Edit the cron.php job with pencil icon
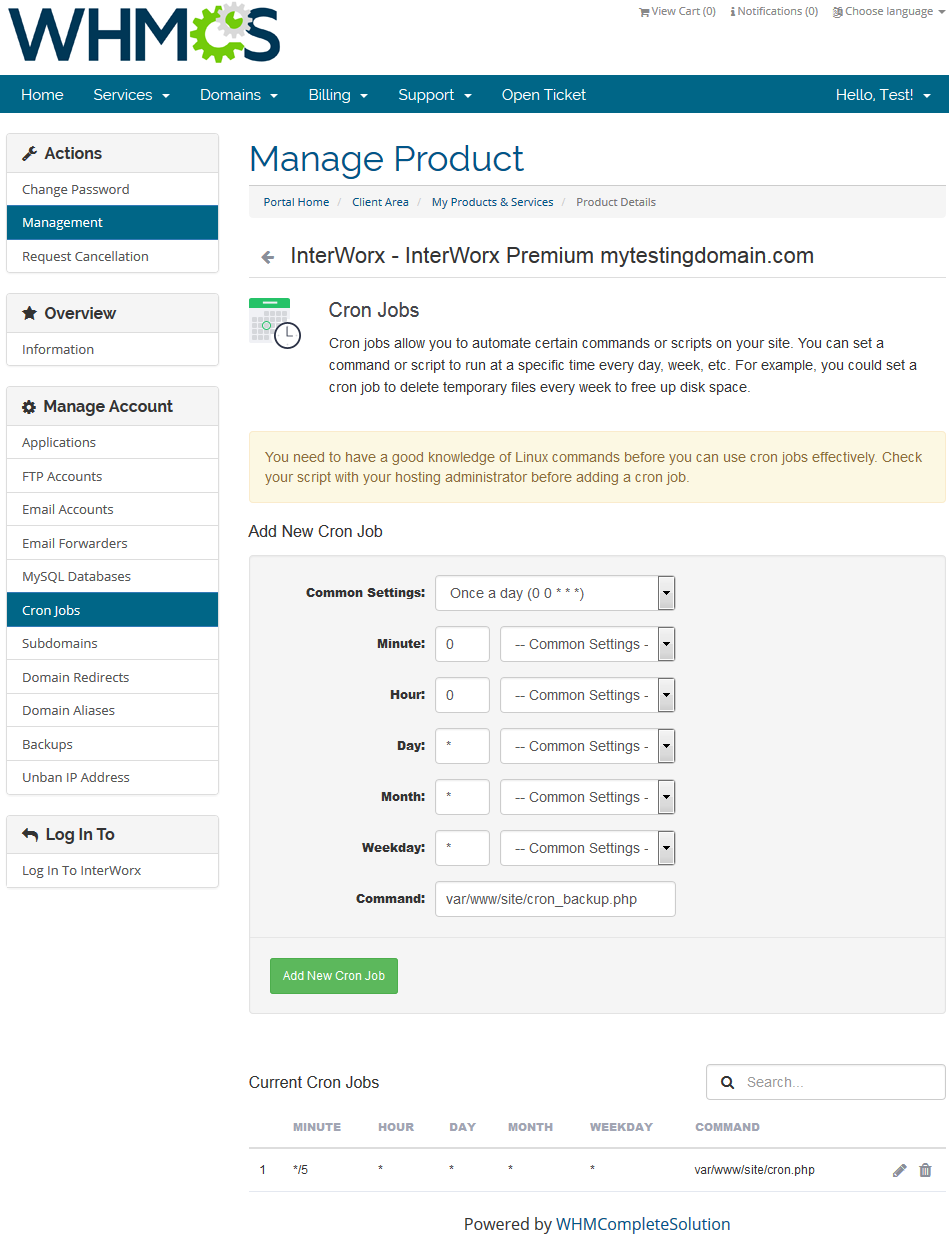The height and width of the screenshot is (1240, 949). pyautogui.click(x=900, y=1170)
